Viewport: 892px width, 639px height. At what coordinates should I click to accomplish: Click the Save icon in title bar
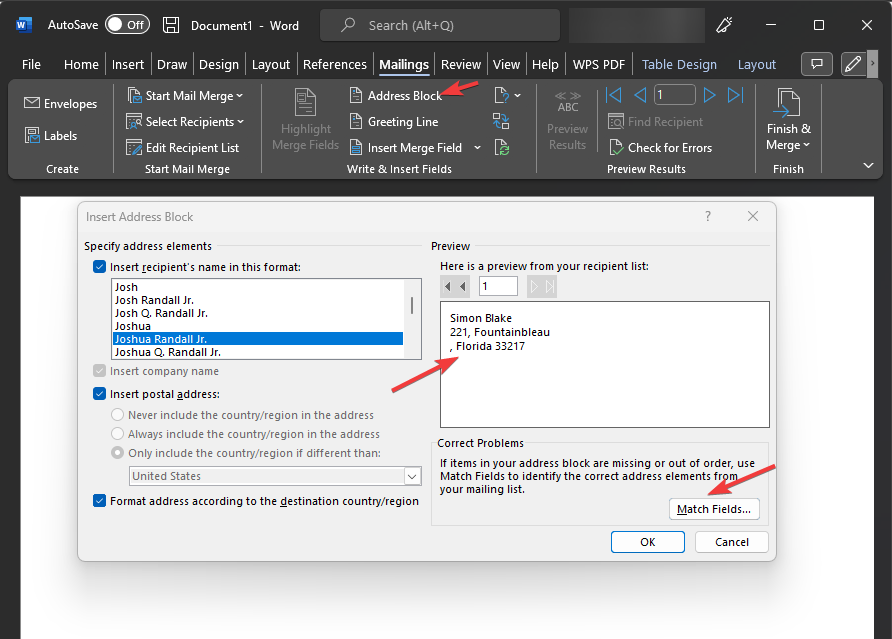click(171, 25)
